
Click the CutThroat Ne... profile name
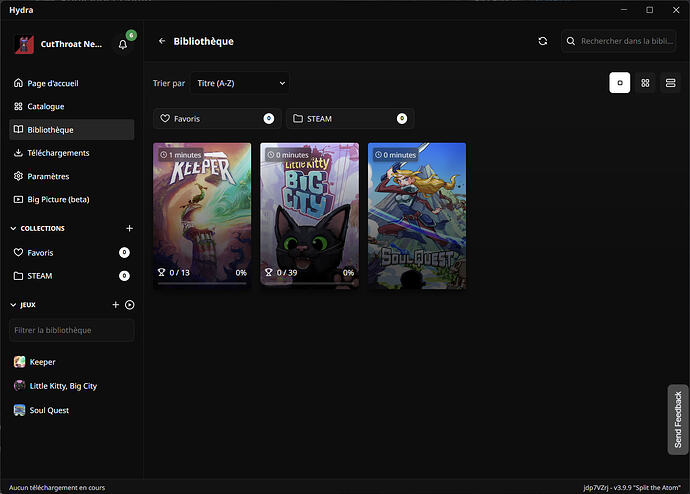(x=71, y=44)
